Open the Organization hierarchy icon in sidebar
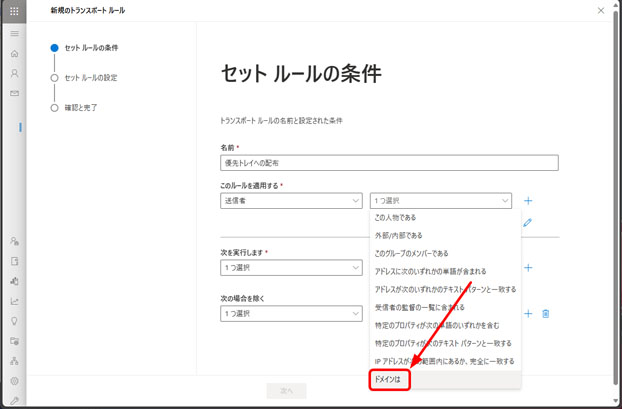 (x=15, y=361)
